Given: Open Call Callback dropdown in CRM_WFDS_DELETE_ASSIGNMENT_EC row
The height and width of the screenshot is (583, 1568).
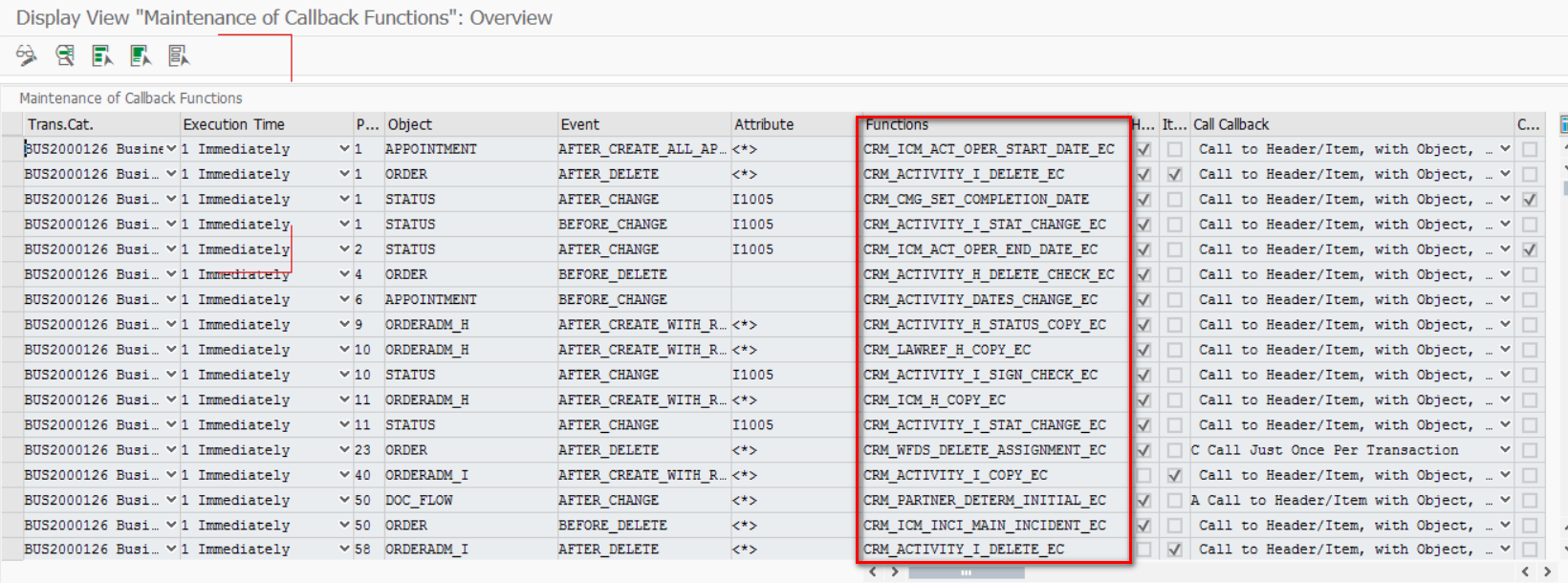Looking at the screenshot, I should pyautogui.click(x=1505, y=449).
